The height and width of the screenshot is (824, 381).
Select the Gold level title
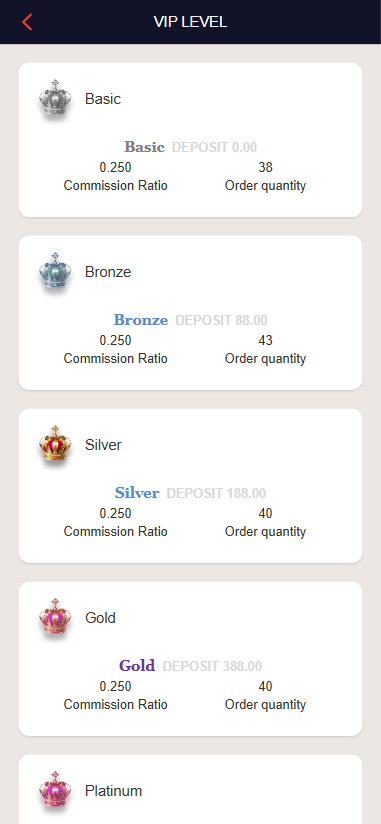point(100,617)
